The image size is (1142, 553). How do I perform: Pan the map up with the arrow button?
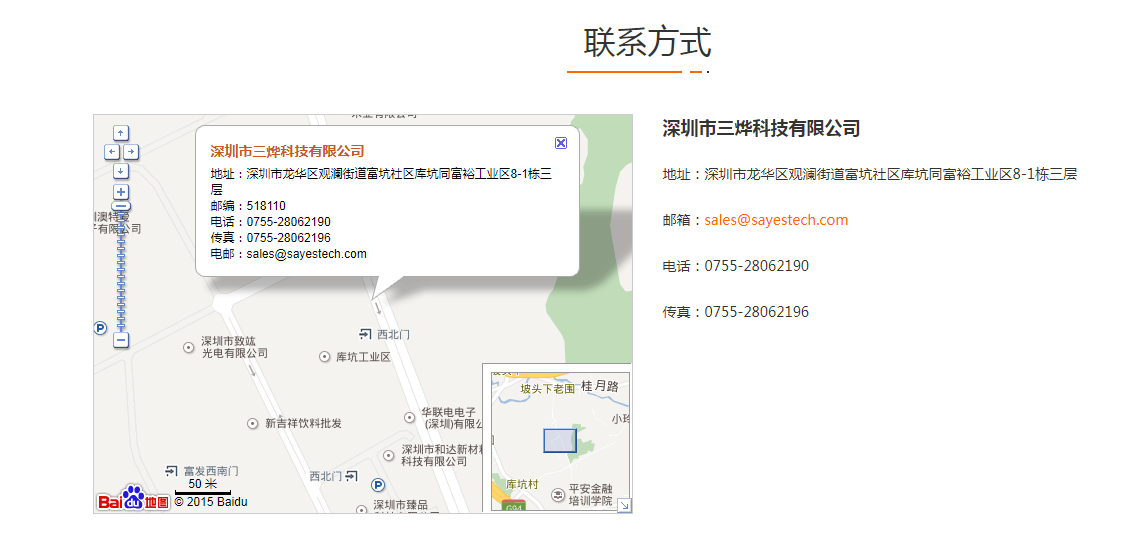[122, 133]
